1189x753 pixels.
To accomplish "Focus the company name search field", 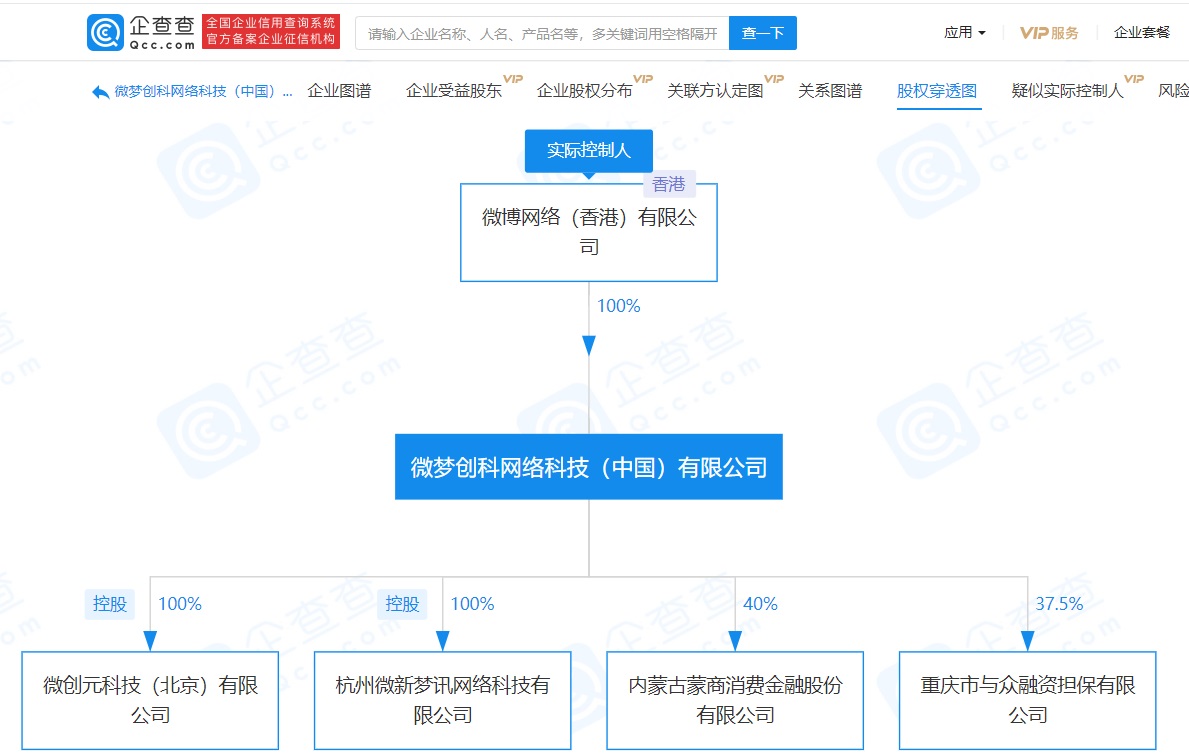I will point(542,33).
